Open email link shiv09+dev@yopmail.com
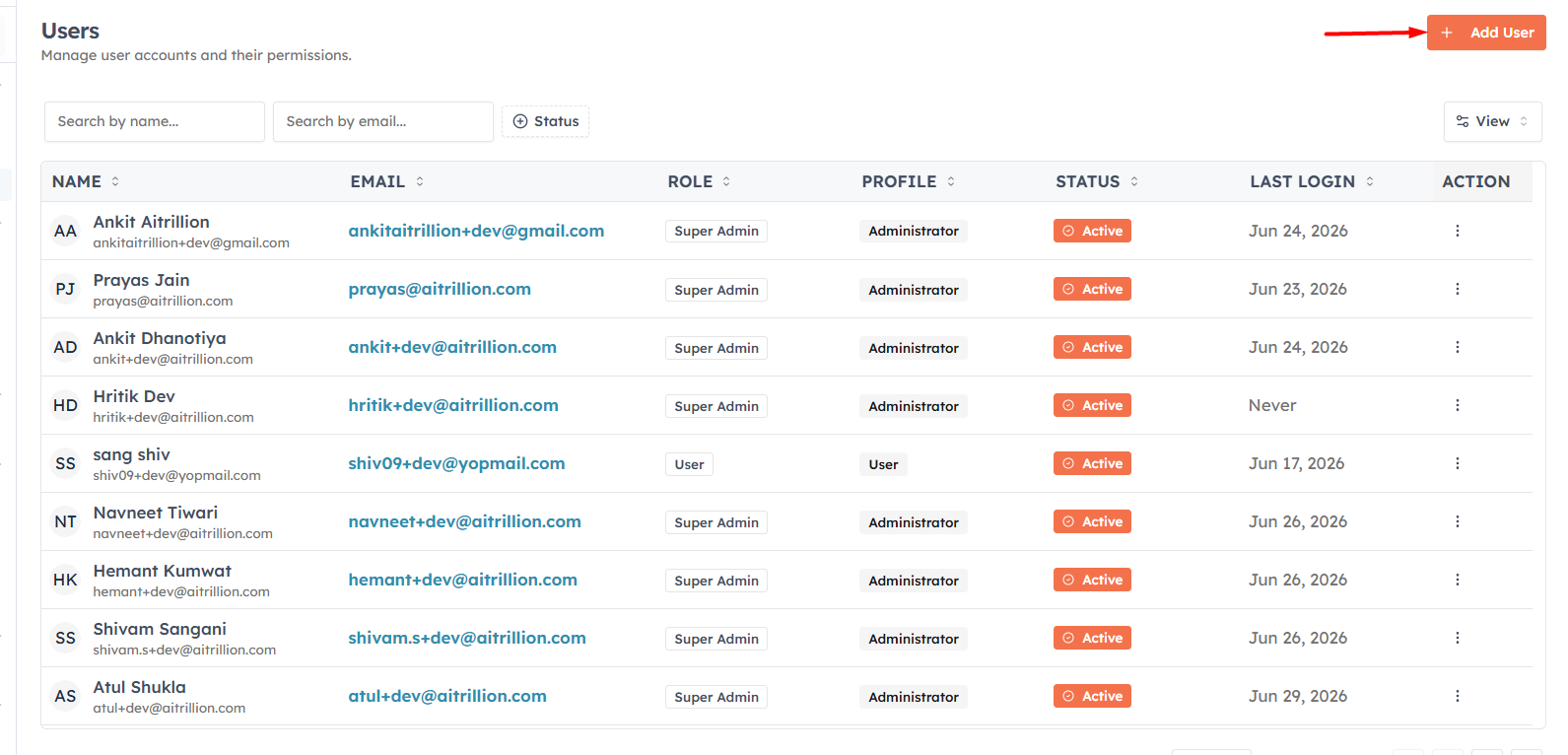The height and width of the screenshot is (755, 1568). click(x=456, y=463)
